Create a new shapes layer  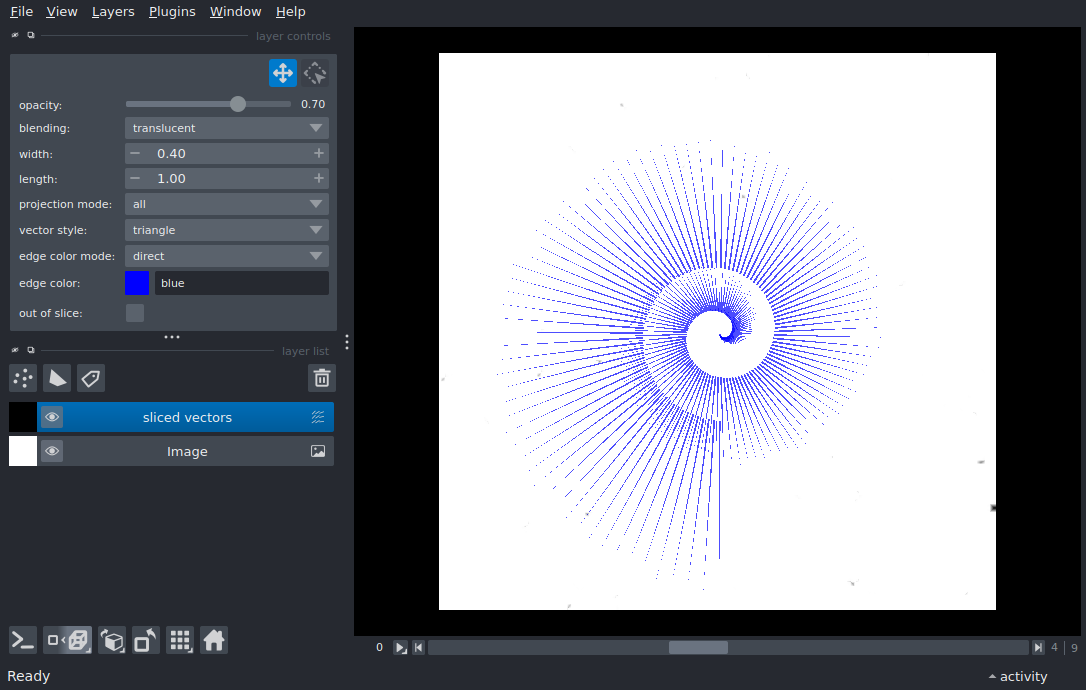point(57,378)
